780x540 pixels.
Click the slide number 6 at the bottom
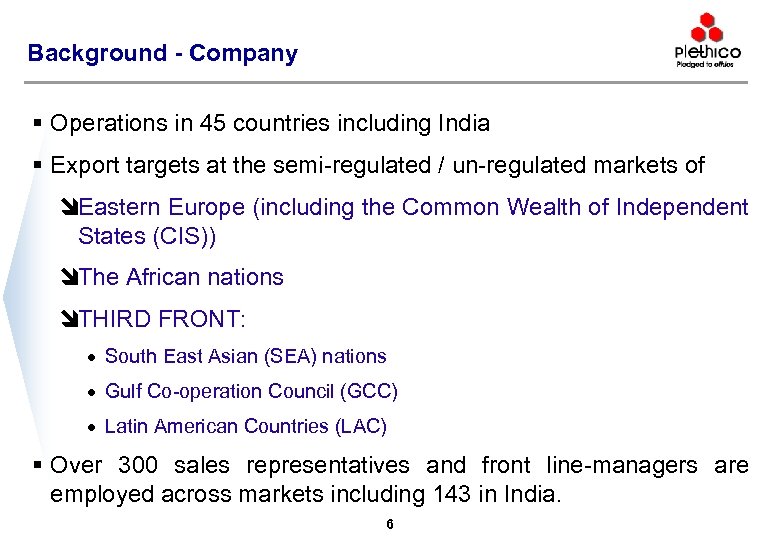[389, 524]
